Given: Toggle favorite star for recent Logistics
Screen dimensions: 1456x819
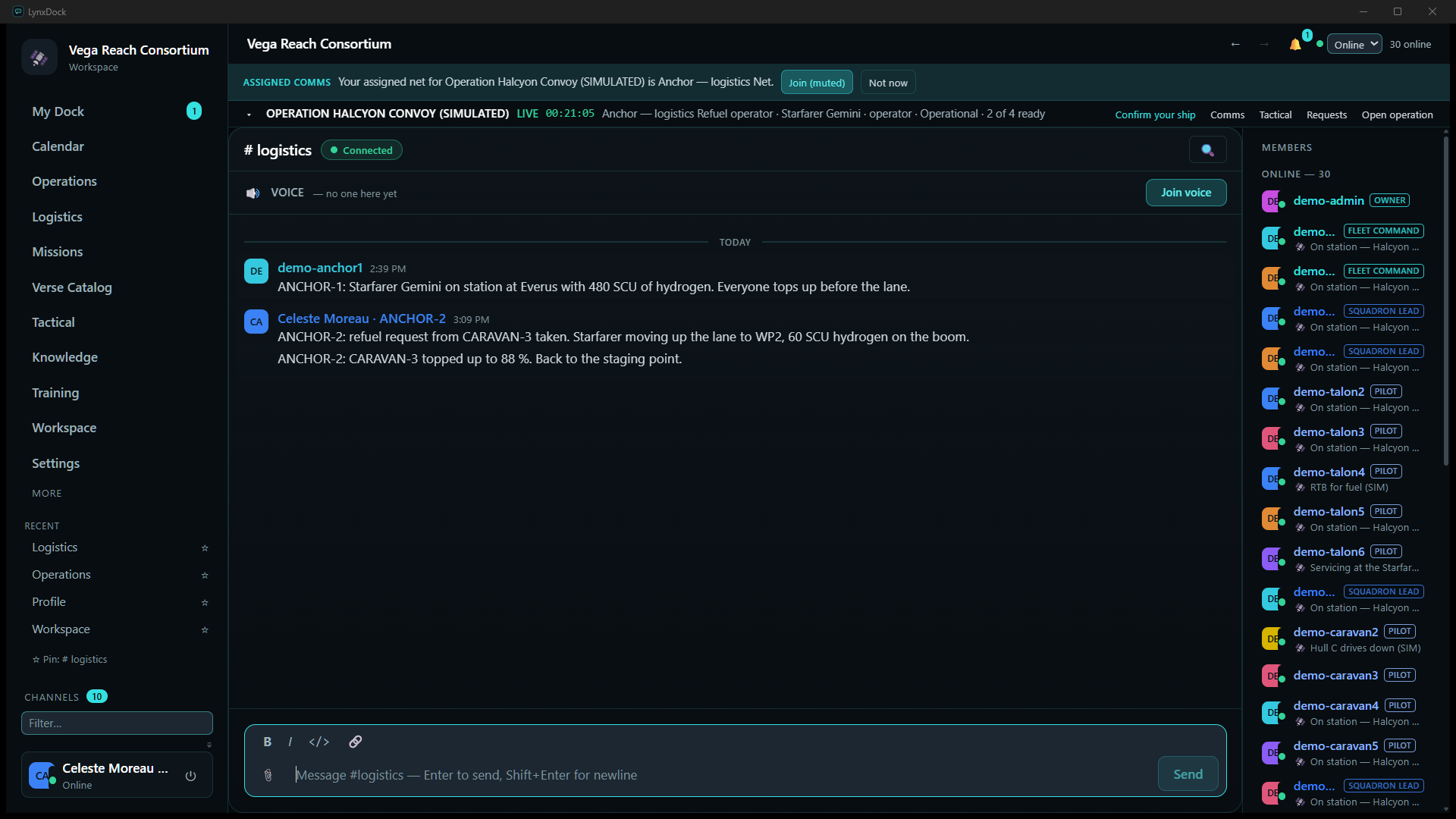Looking at the screenshot, I should tap(205, 548).
